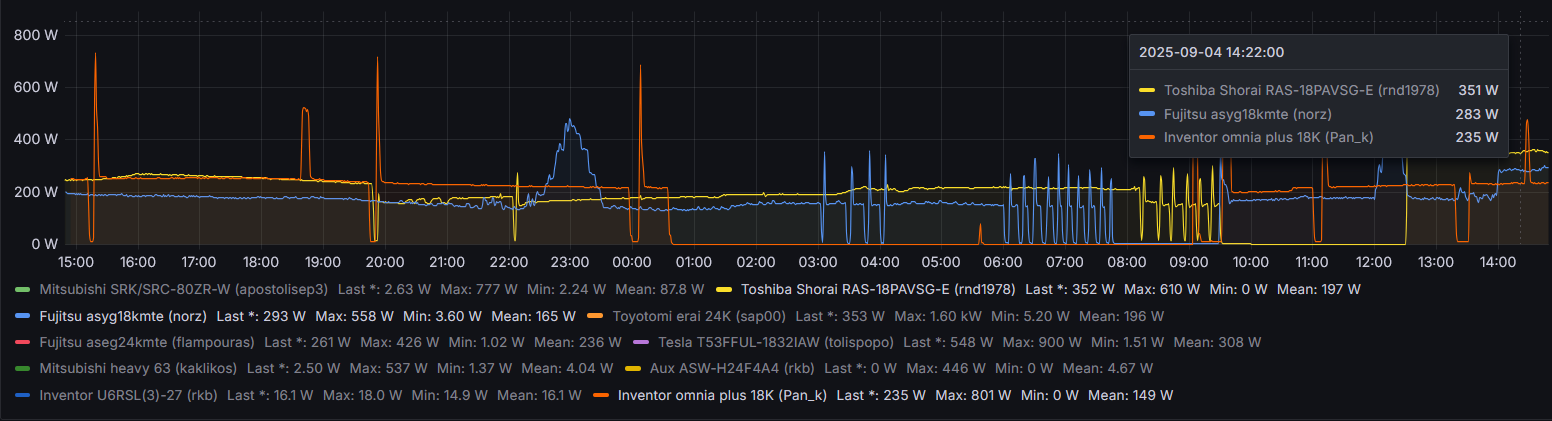Viewport: 1552px width, 421px height.
Task: Open color picker for Aux ASW-H24F4A4 yellow swatch
Action: tap(633, 369)
